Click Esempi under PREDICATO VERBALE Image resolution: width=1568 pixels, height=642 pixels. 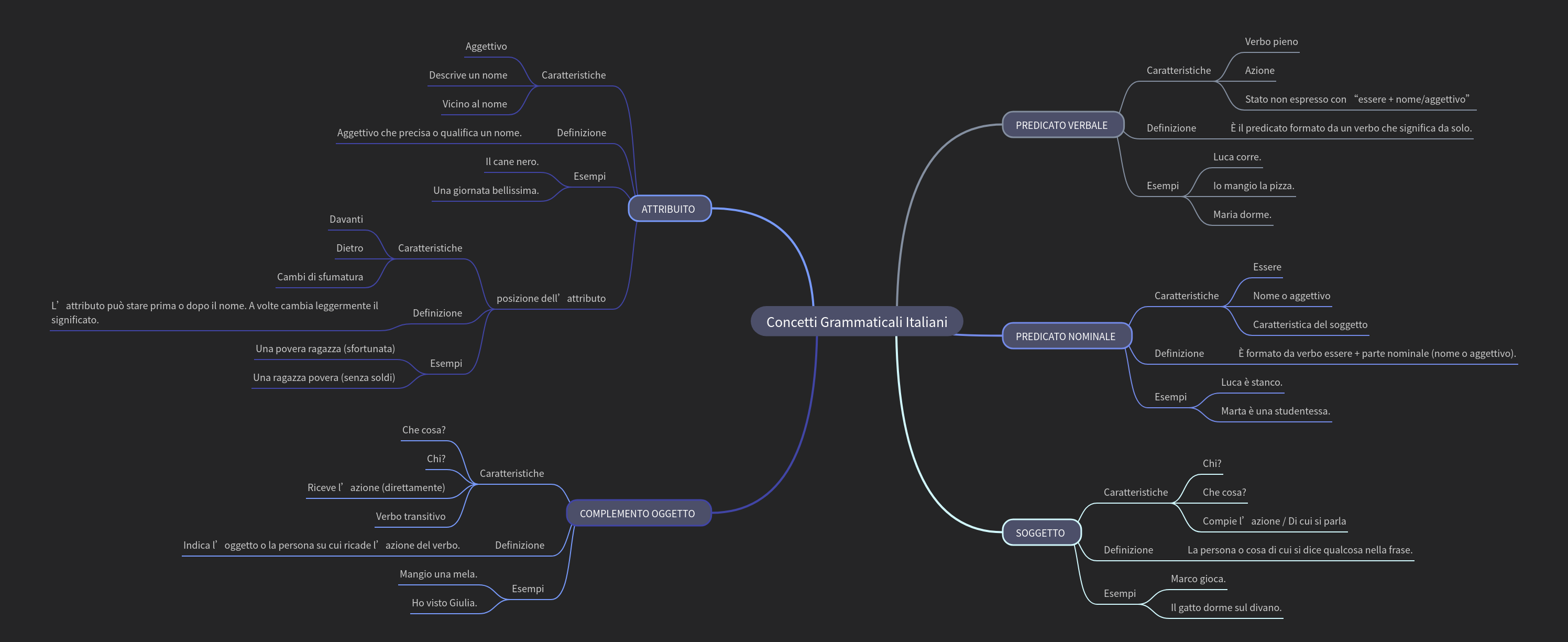[1162, 186]
